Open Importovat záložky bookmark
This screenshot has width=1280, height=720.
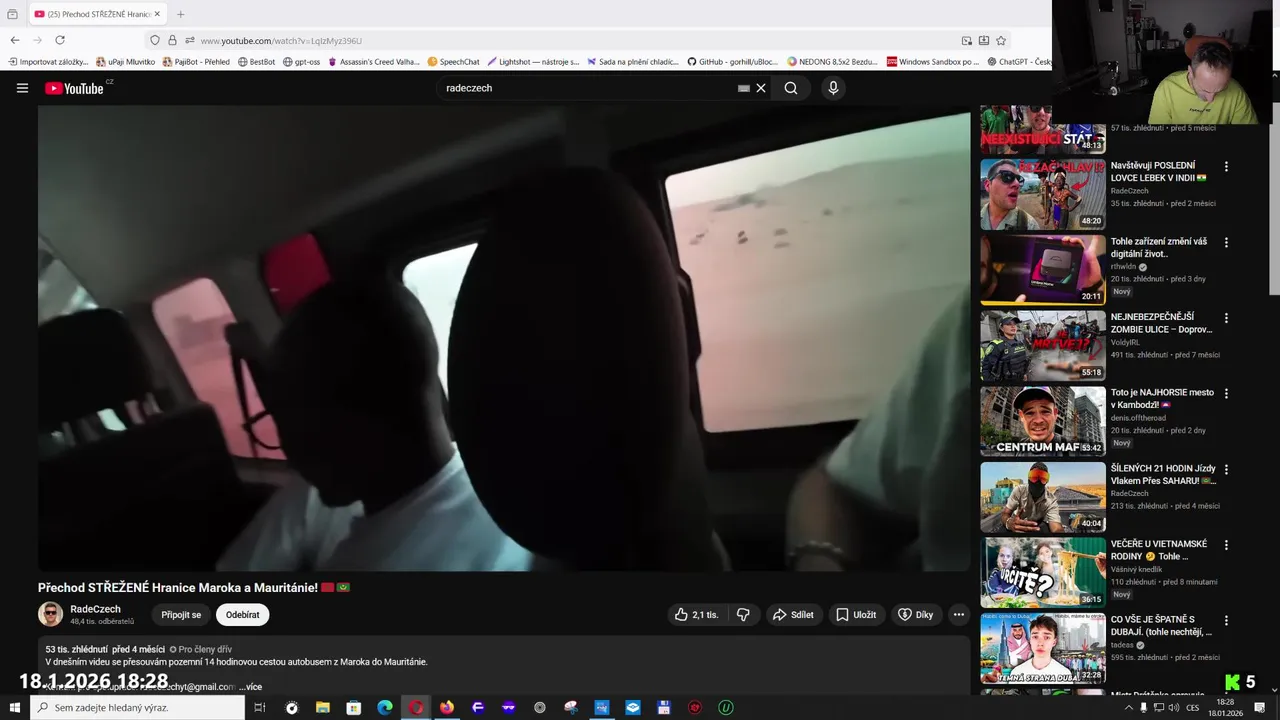[x=48, y=61]
